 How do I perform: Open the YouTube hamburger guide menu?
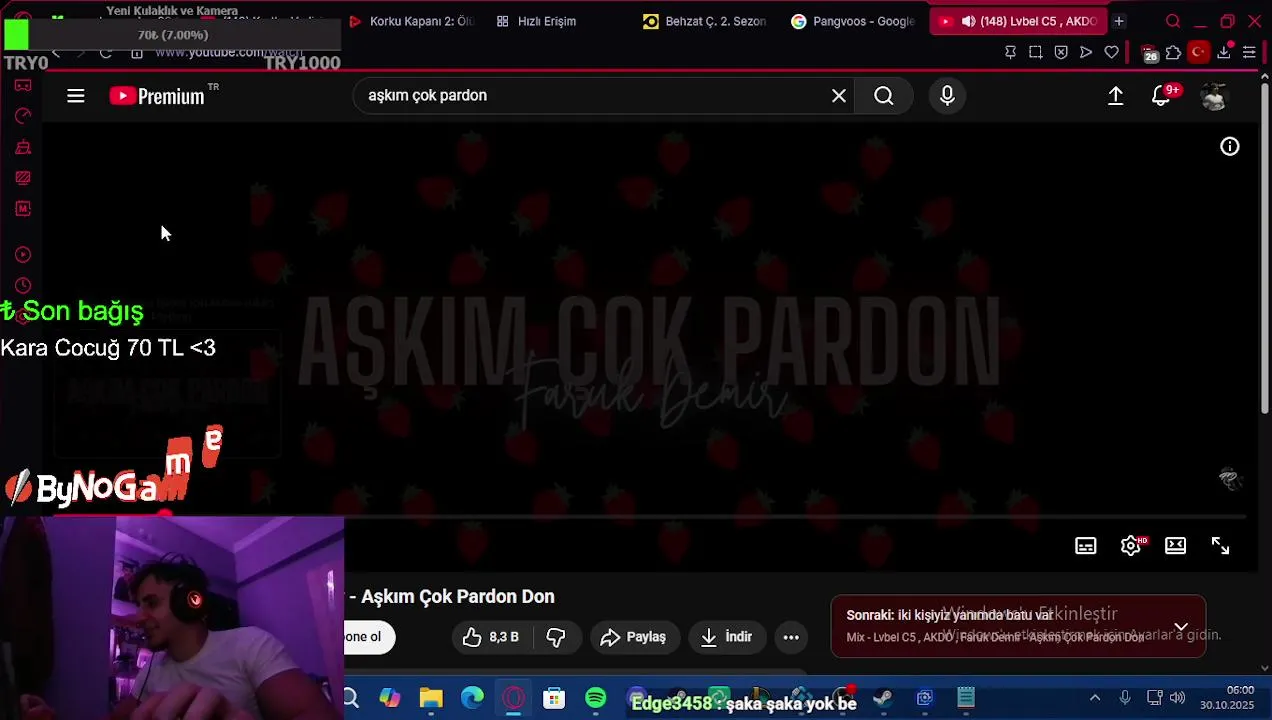(x=76, y=96)
